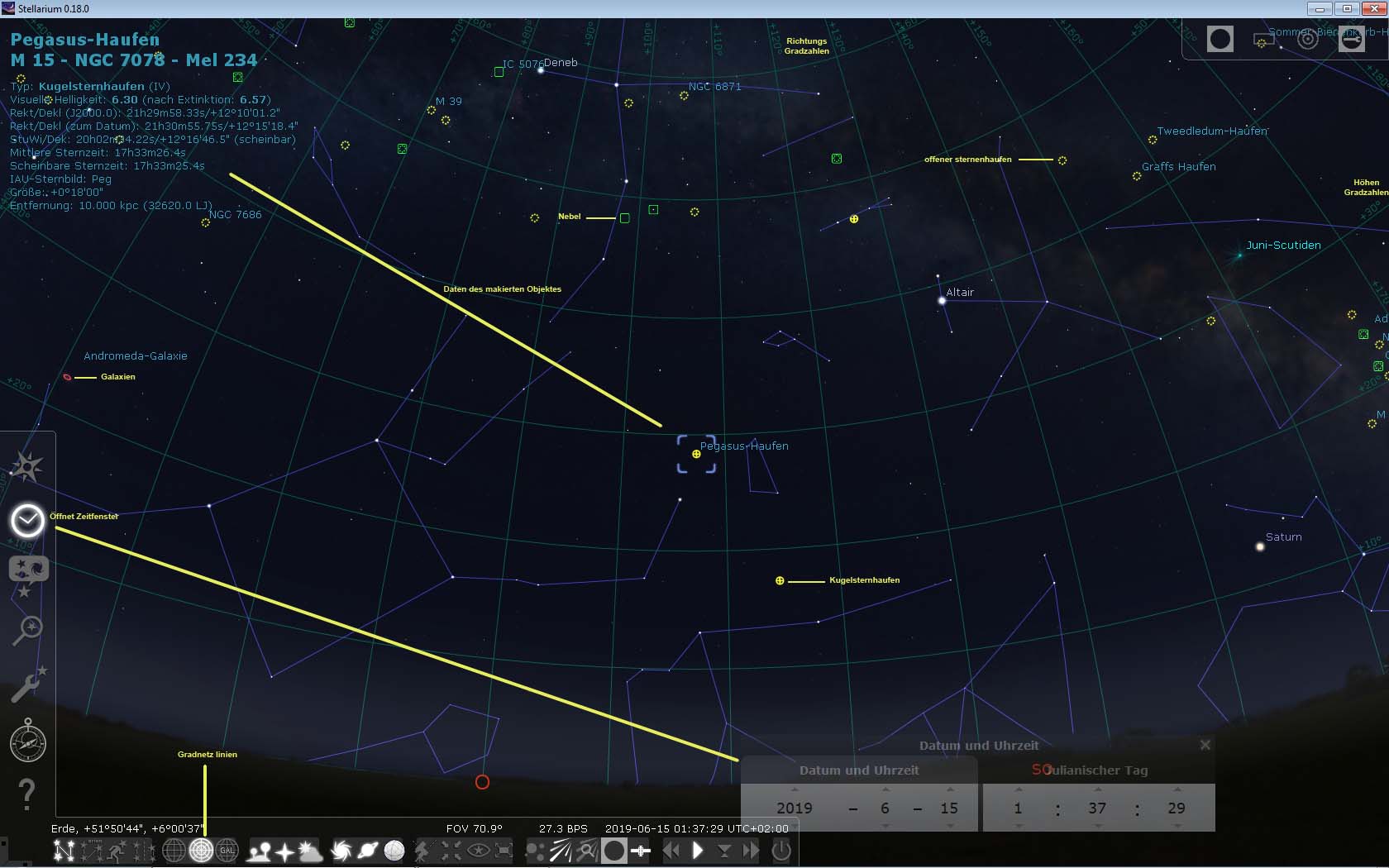Toggle night mode (eye icon)

click(479, 850)
